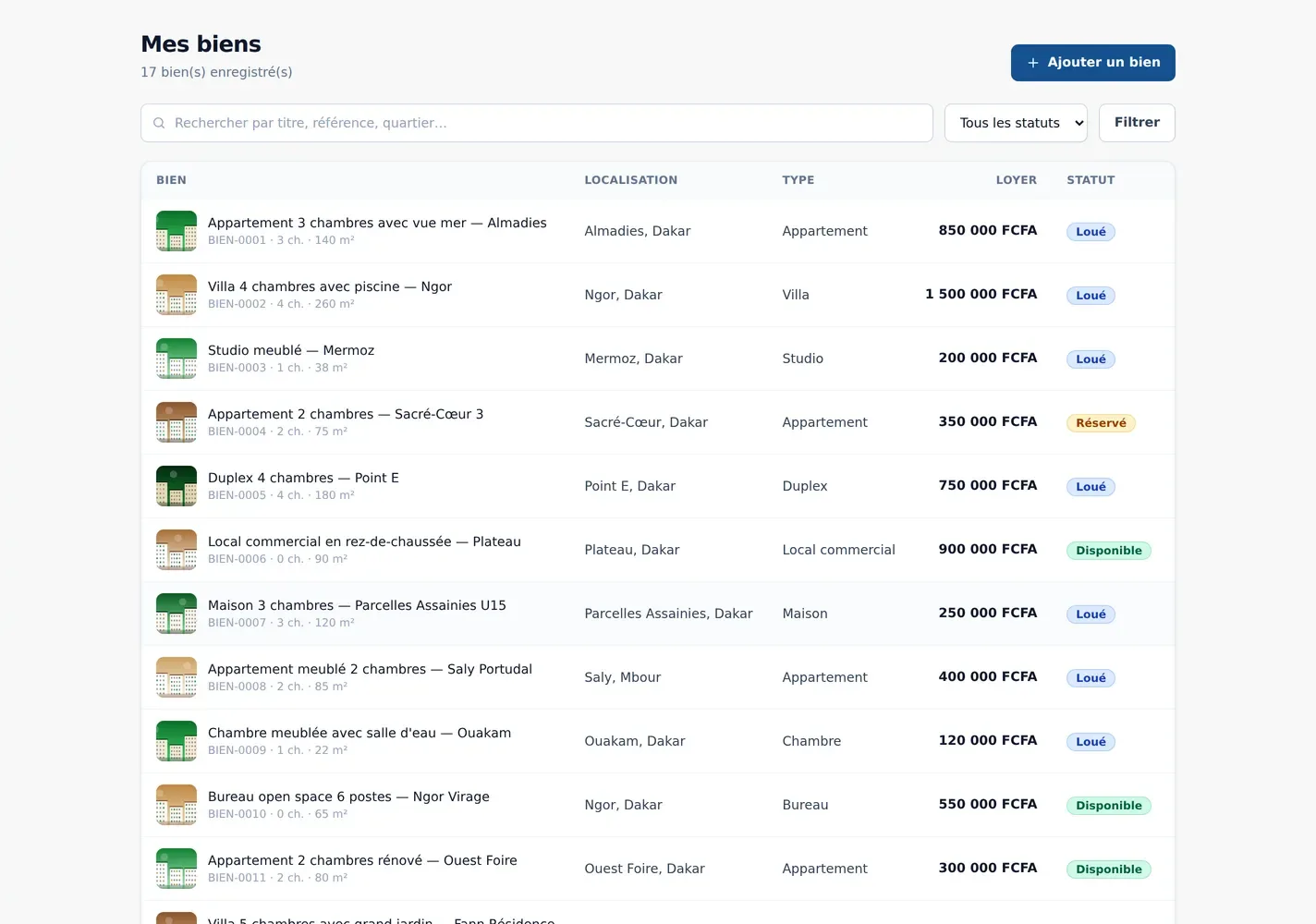1316x924 pixels.
Task: Click the LOYER column header
Action: (1017, 180)
